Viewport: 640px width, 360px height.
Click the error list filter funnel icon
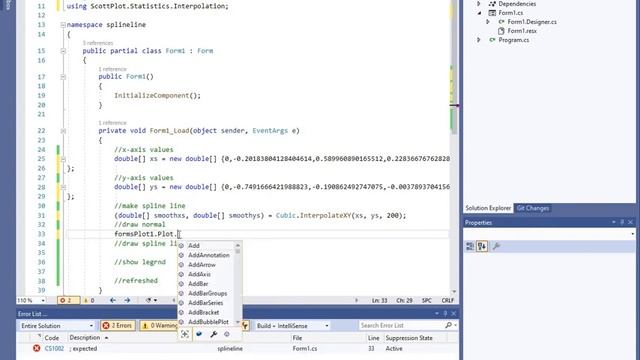tap(245, 326)
